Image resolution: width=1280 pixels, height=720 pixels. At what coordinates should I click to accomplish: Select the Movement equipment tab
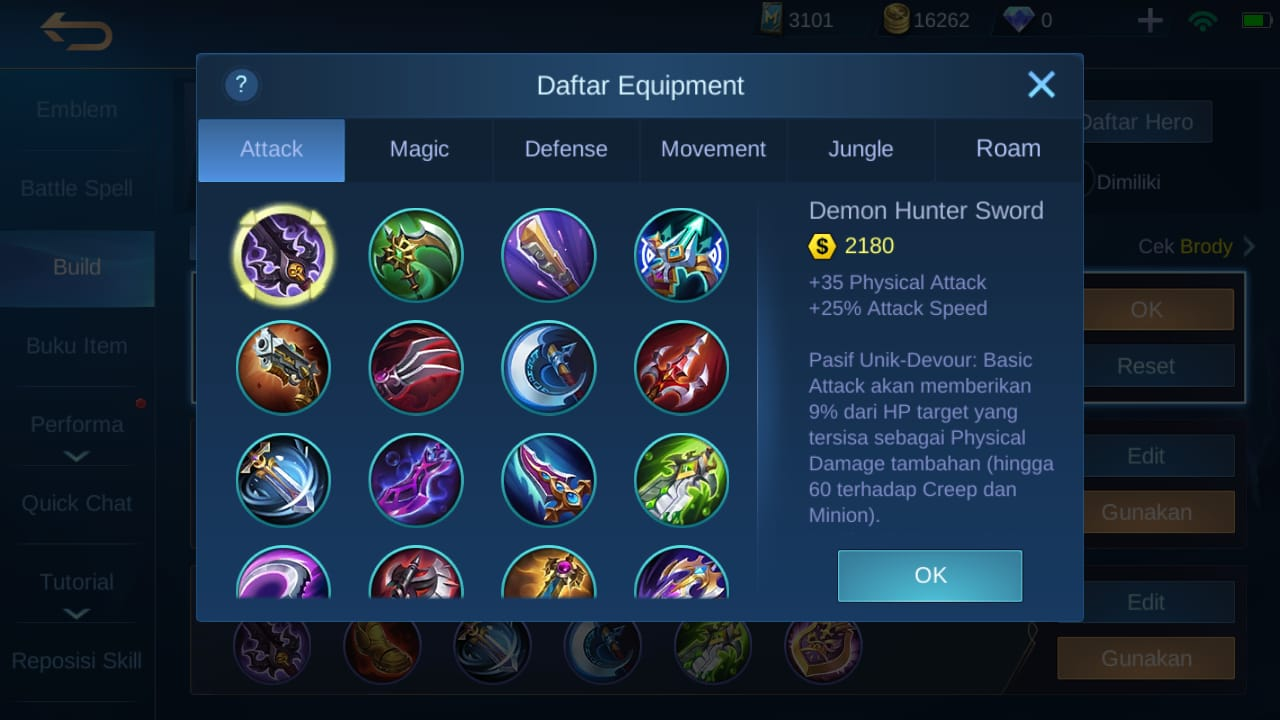tap(713, 149)
